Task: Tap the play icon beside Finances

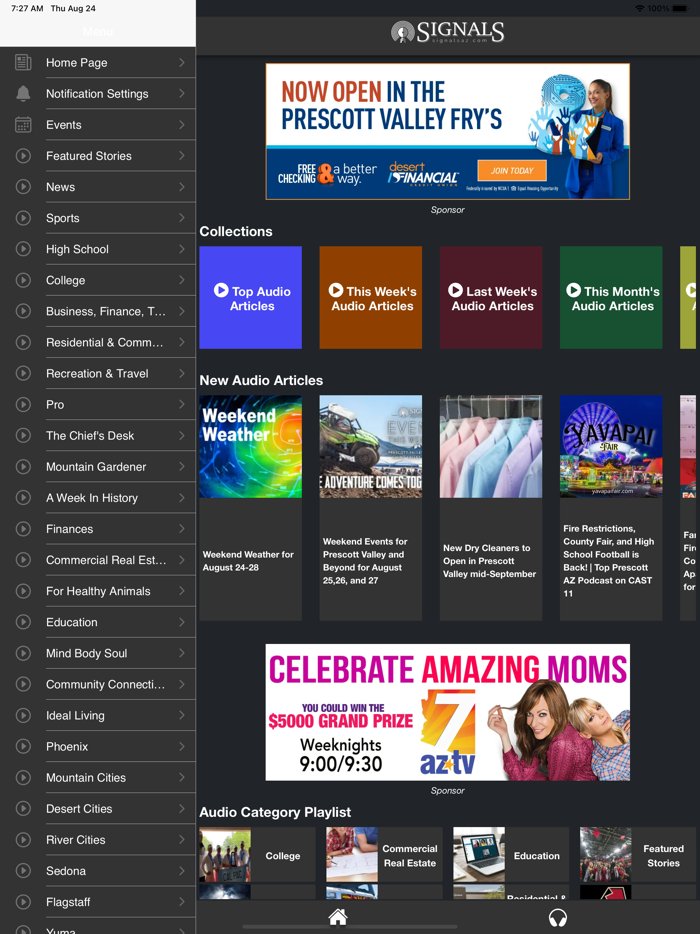Action: 23,529
